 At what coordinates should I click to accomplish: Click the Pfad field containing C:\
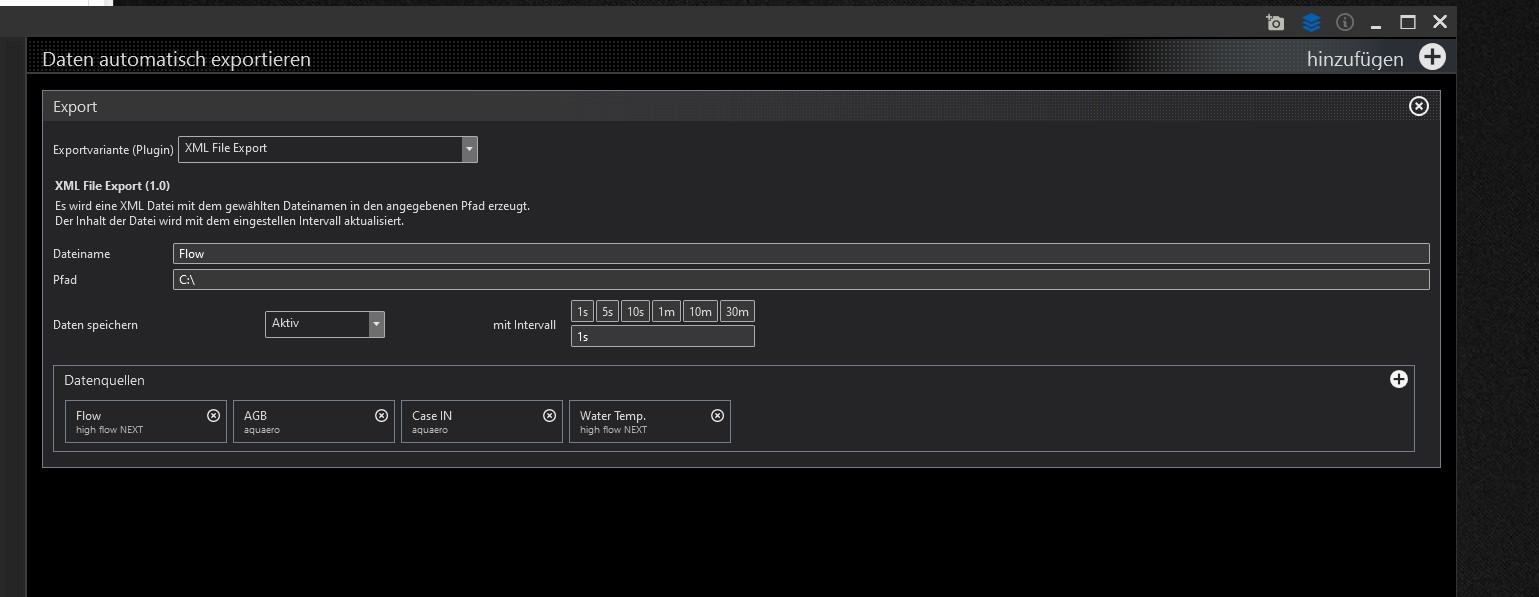801,280
